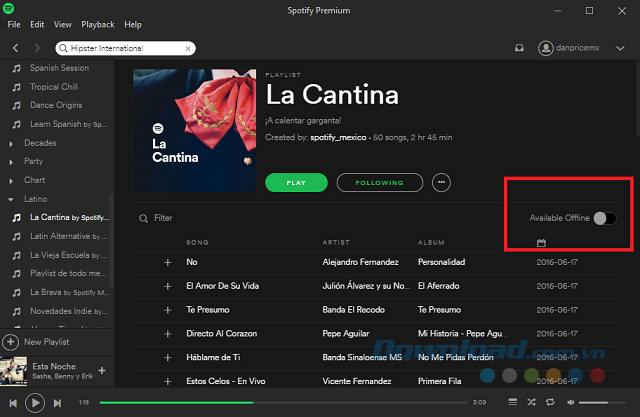Toggle the Available Offline switch
Screen dimensions: 640x417
[x=605, y=218]
